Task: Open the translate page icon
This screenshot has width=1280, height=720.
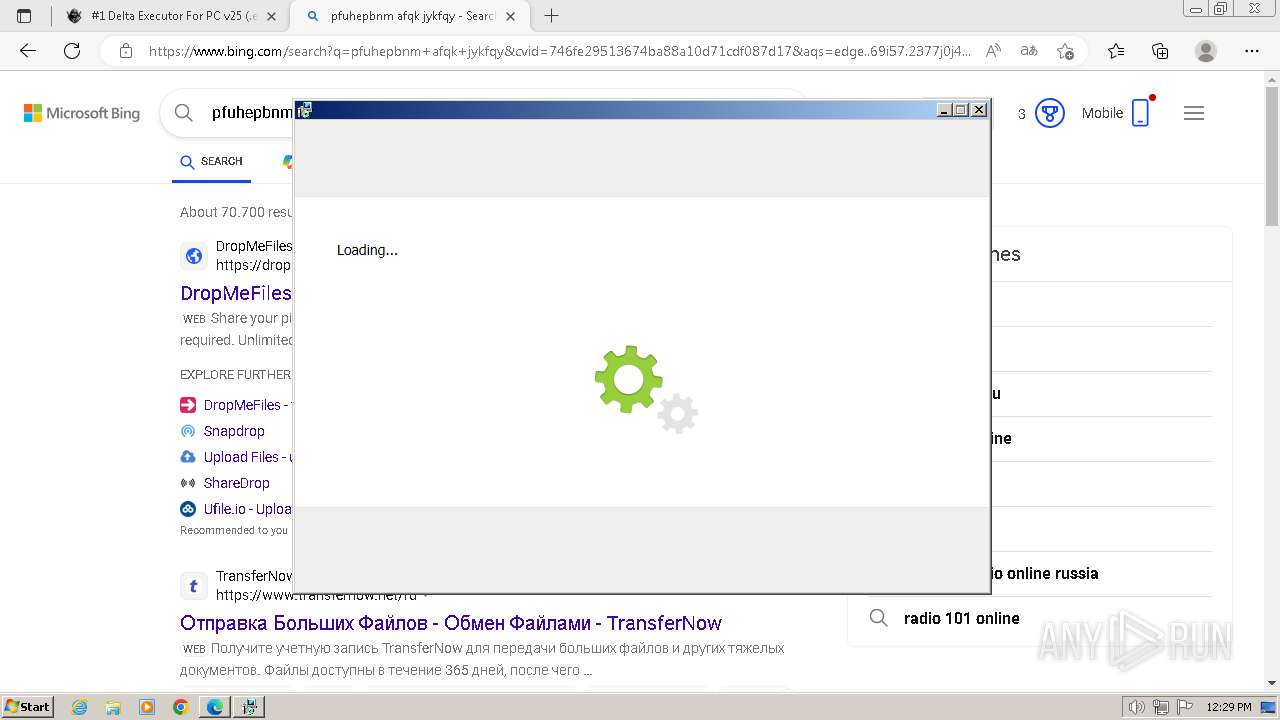Action: point(1029,51)
